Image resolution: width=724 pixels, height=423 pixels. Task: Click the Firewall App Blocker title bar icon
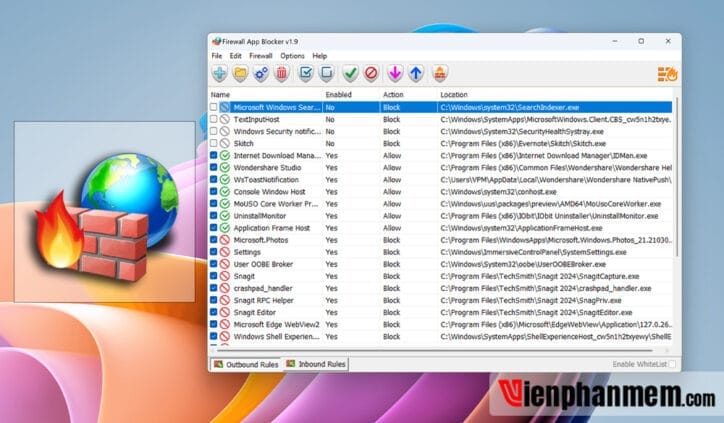[x=216, y=42]
